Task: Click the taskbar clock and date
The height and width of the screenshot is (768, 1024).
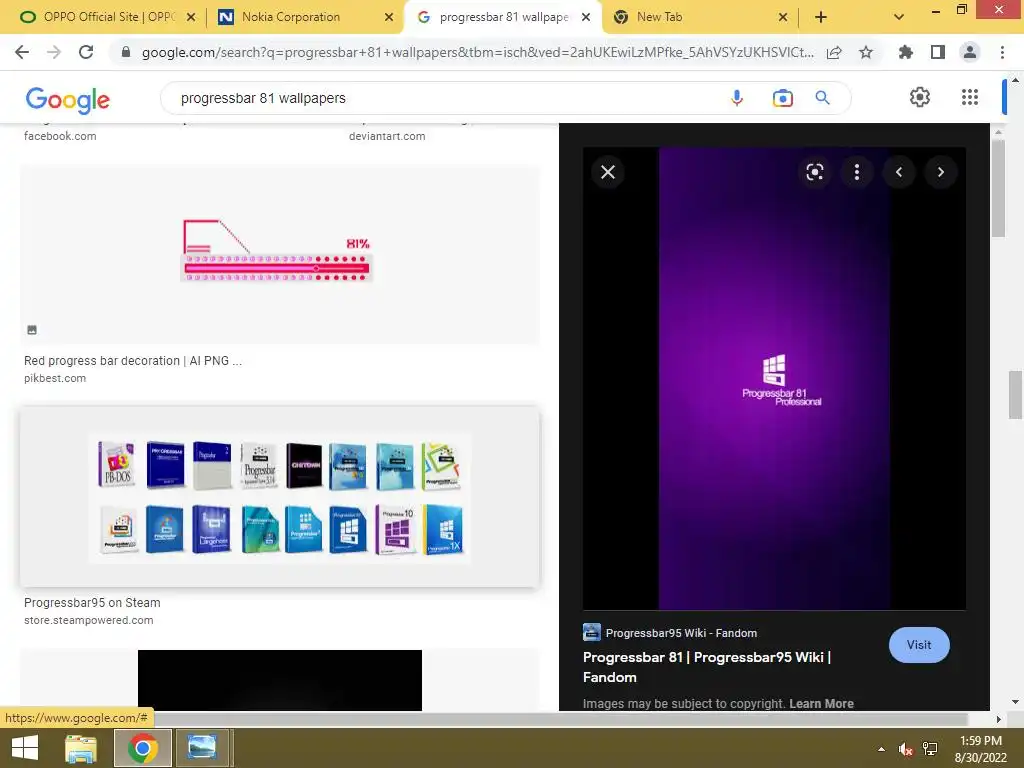Action: 980,749
